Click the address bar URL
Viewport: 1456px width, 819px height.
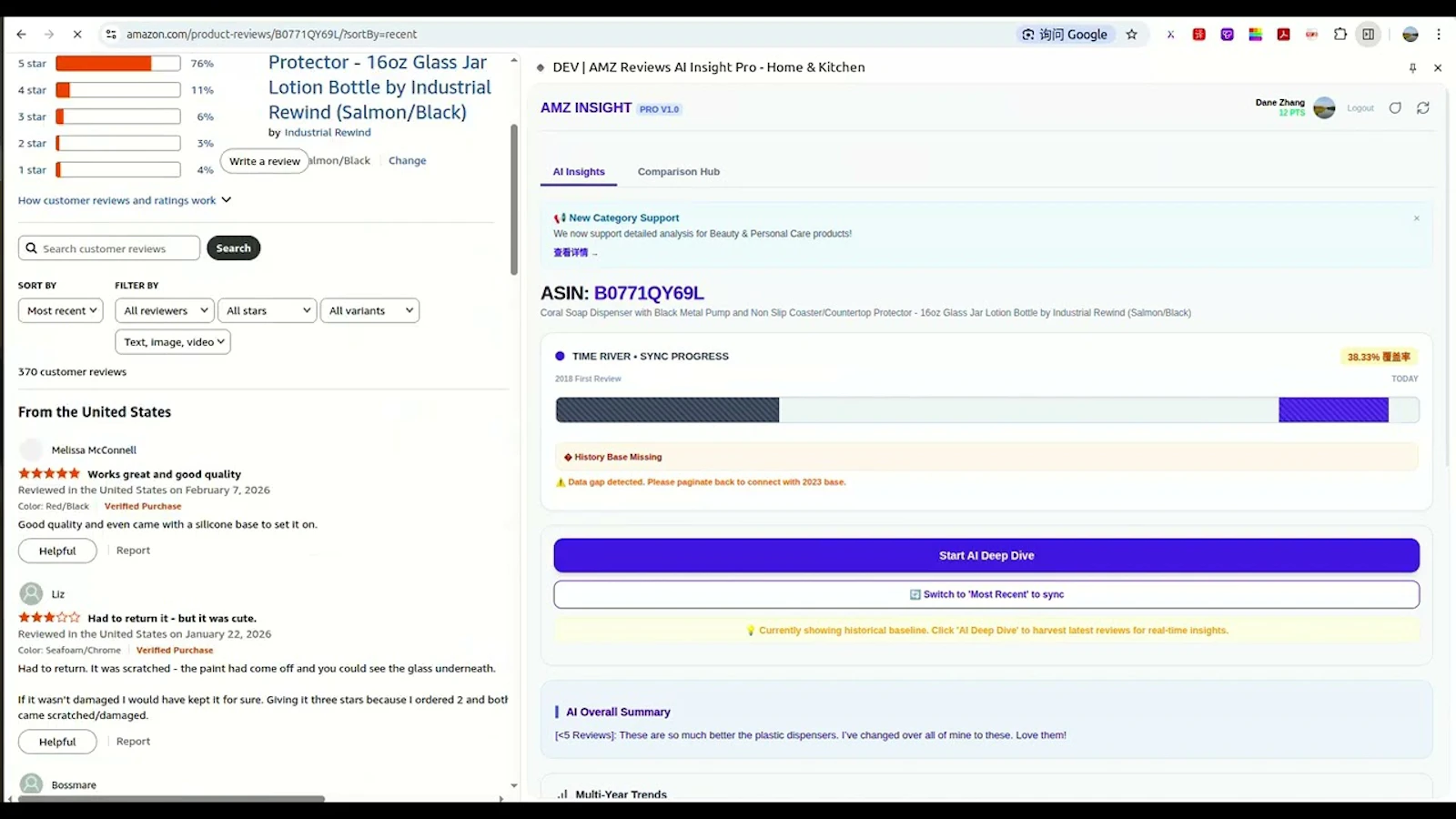(x=271, y=35)
